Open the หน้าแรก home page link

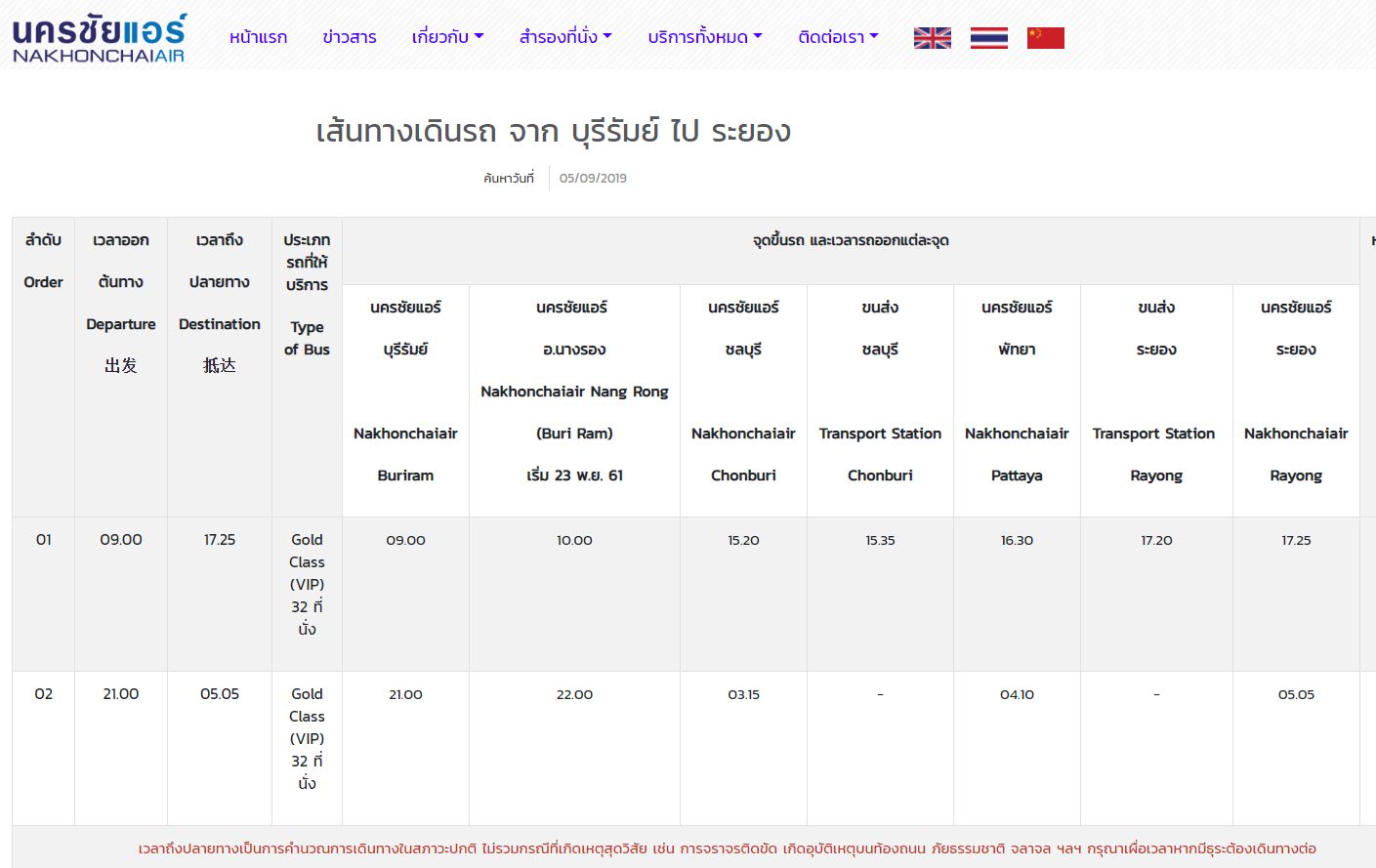pyautogui.click(x=259, y=37)
